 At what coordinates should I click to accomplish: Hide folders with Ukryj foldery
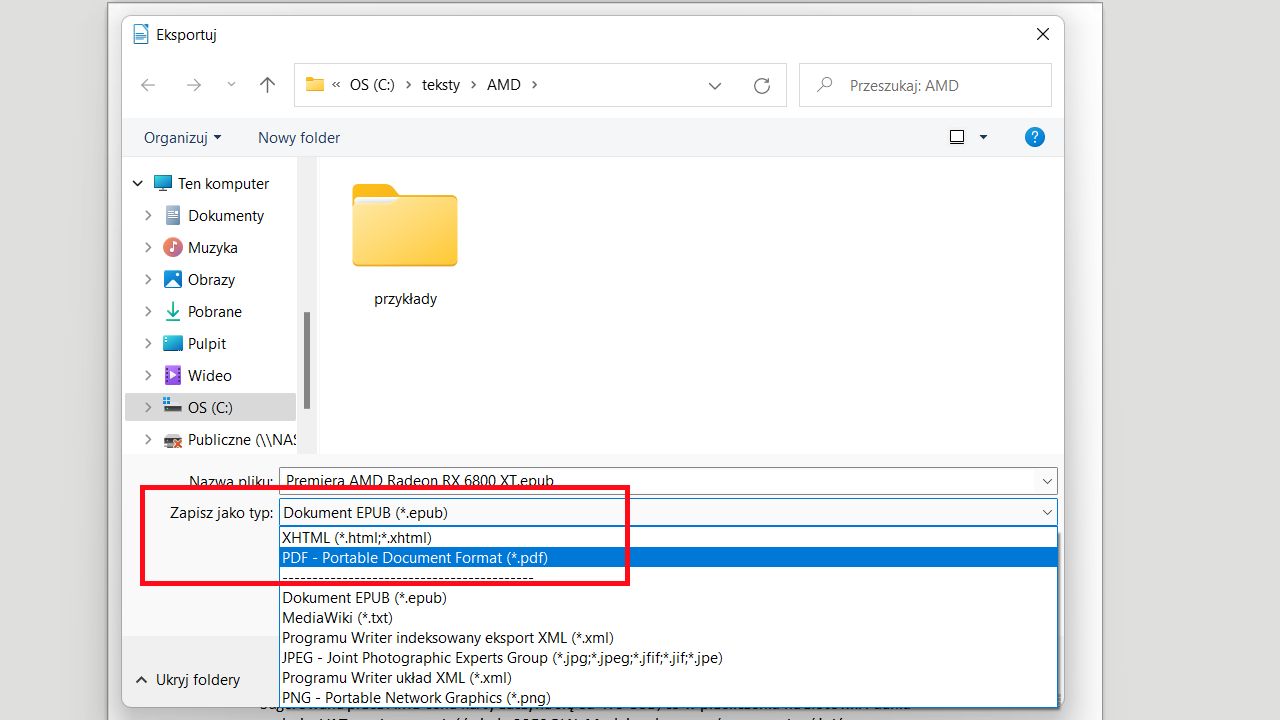point(187,680)
